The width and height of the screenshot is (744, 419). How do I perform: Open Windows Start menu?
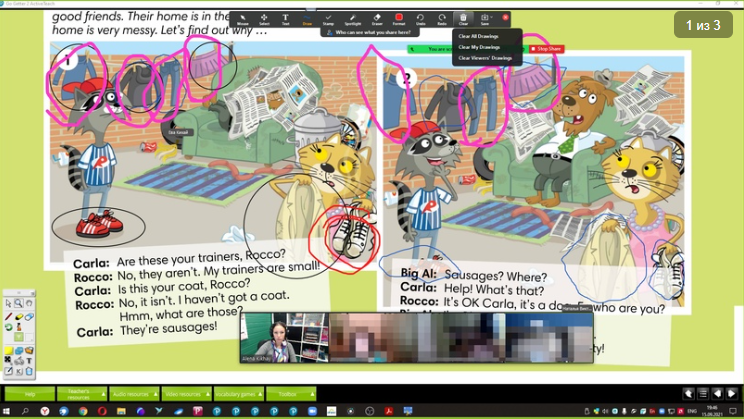6,411
